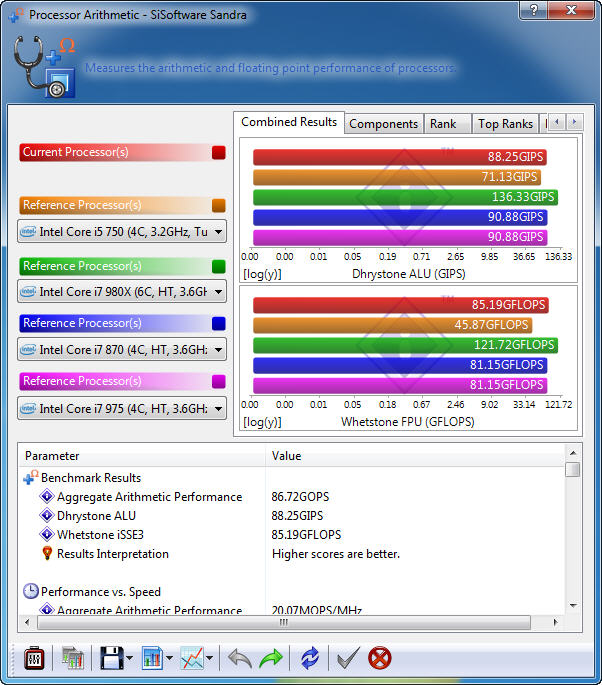
Task: Click the Whetstone iSSE3 diamond icon
Action: pos(47,534)
